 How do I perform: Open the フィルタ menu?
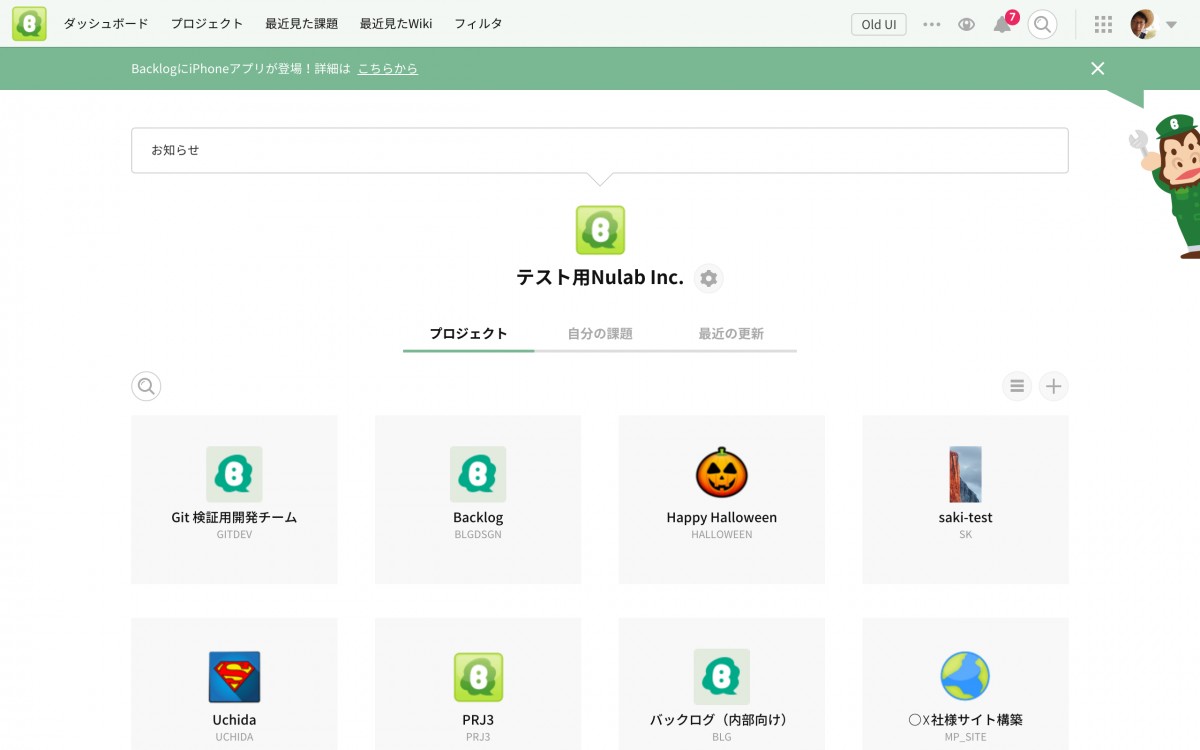tap(478, 24)
